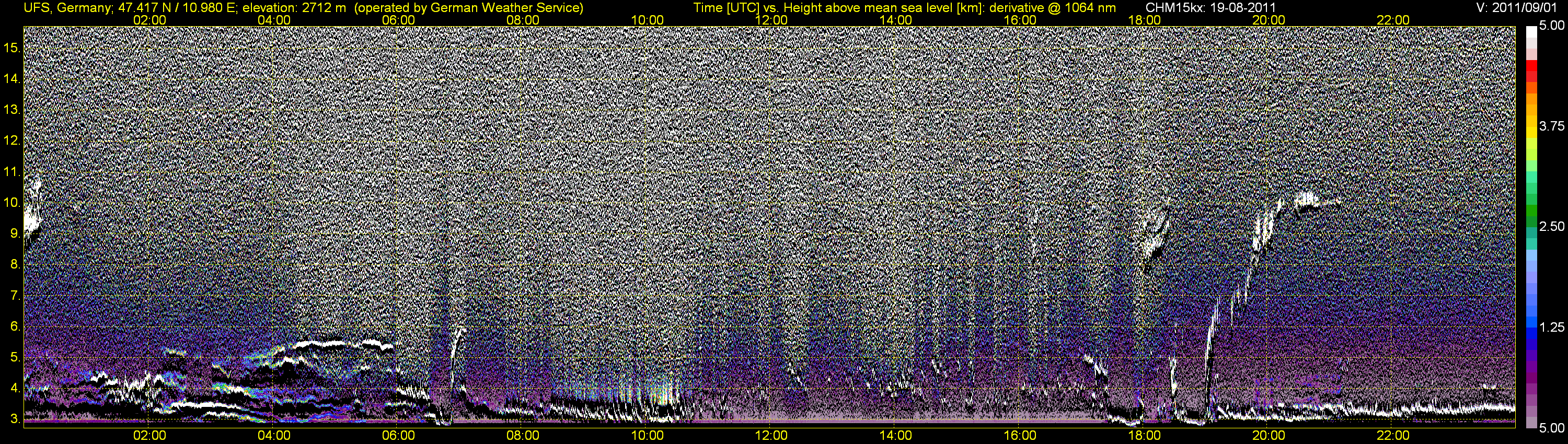Click the height axis label 4 km
1568x444 pixels.
pyautogui.click(x=15, y=389)
